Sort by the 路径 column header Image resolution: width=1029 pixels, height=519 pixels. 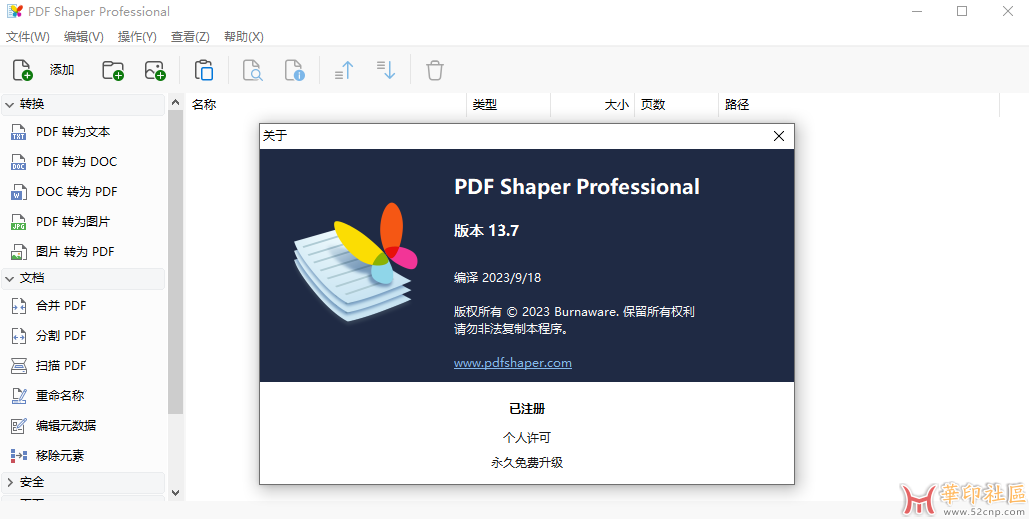coord(737,104)
